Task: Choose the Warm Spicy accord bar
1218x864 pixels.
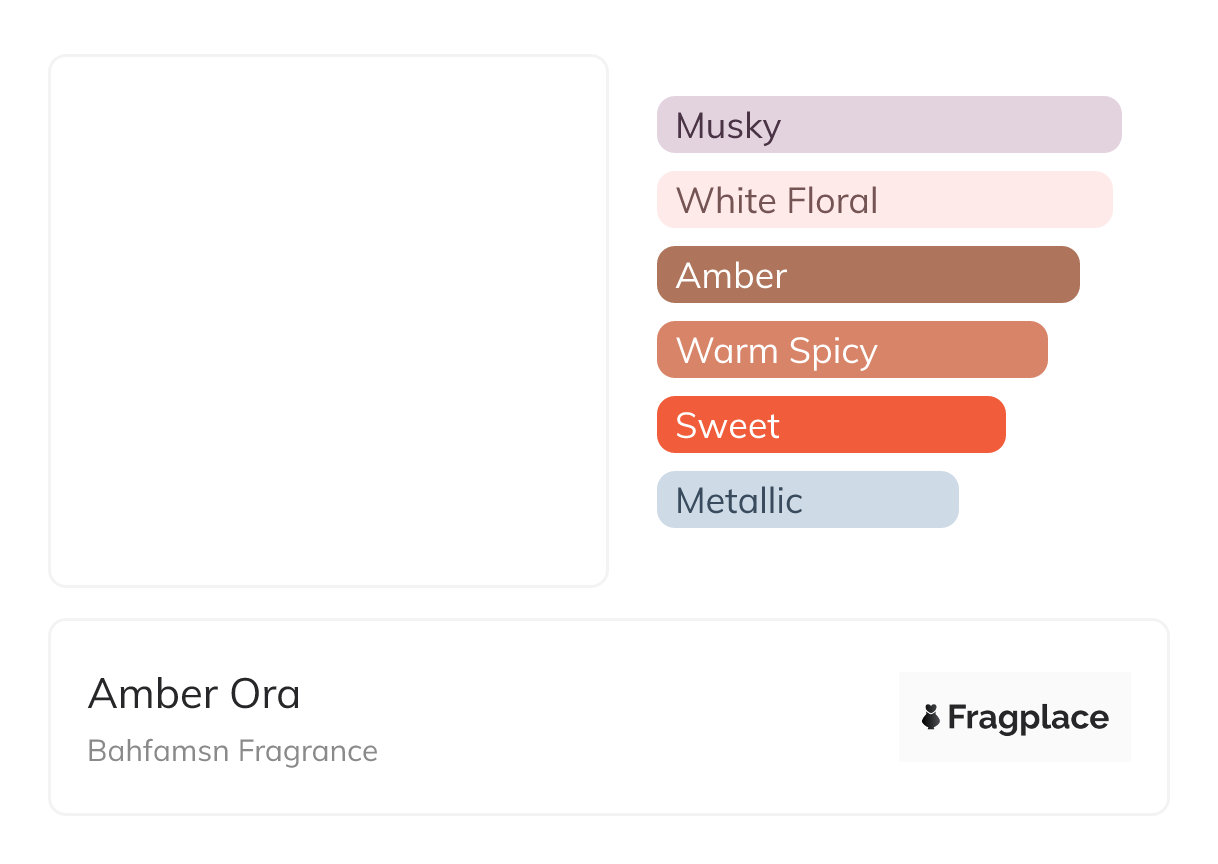Action: point(852,350)
